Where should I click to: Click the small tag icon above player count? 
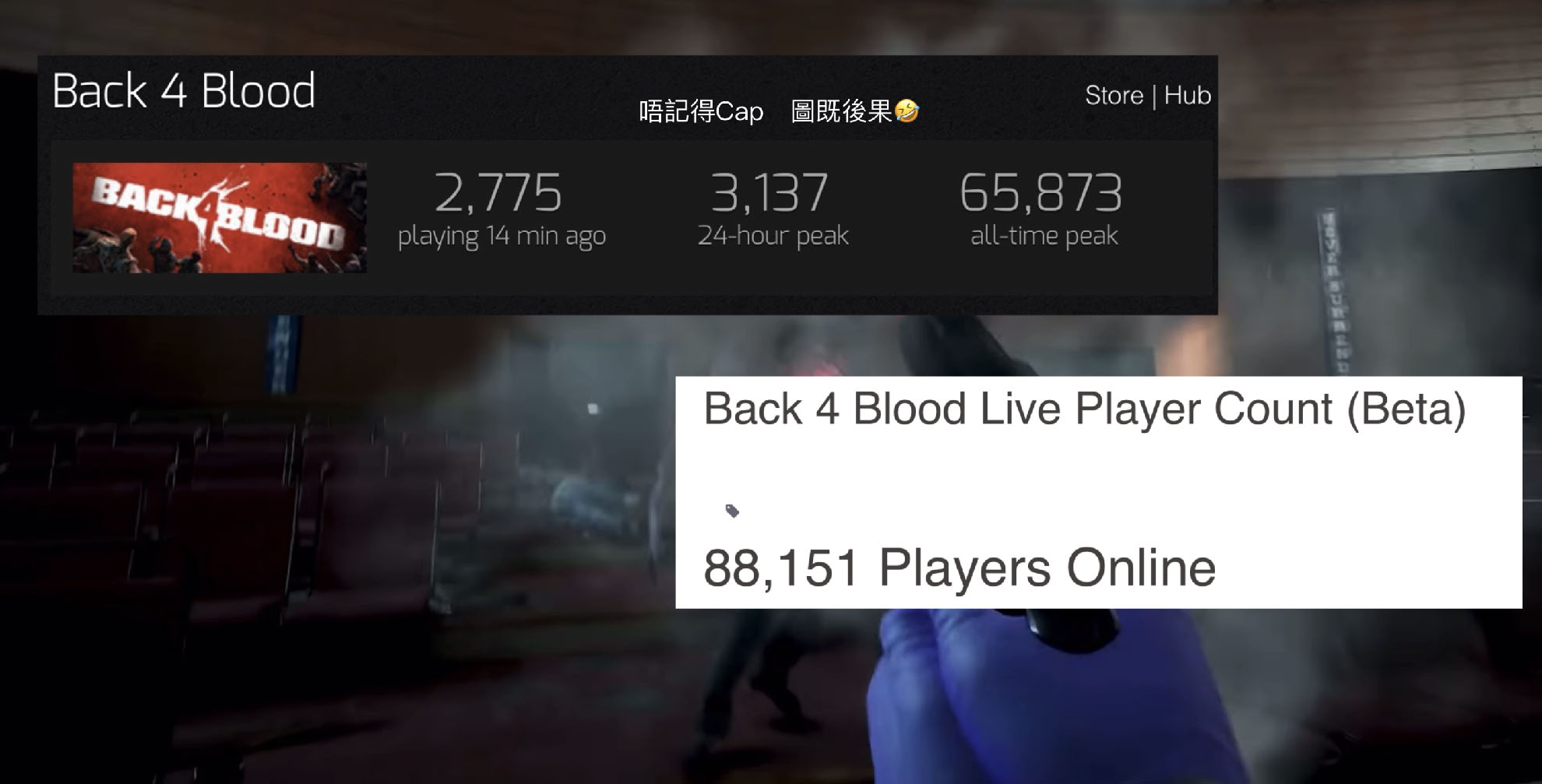click(732, 511)
